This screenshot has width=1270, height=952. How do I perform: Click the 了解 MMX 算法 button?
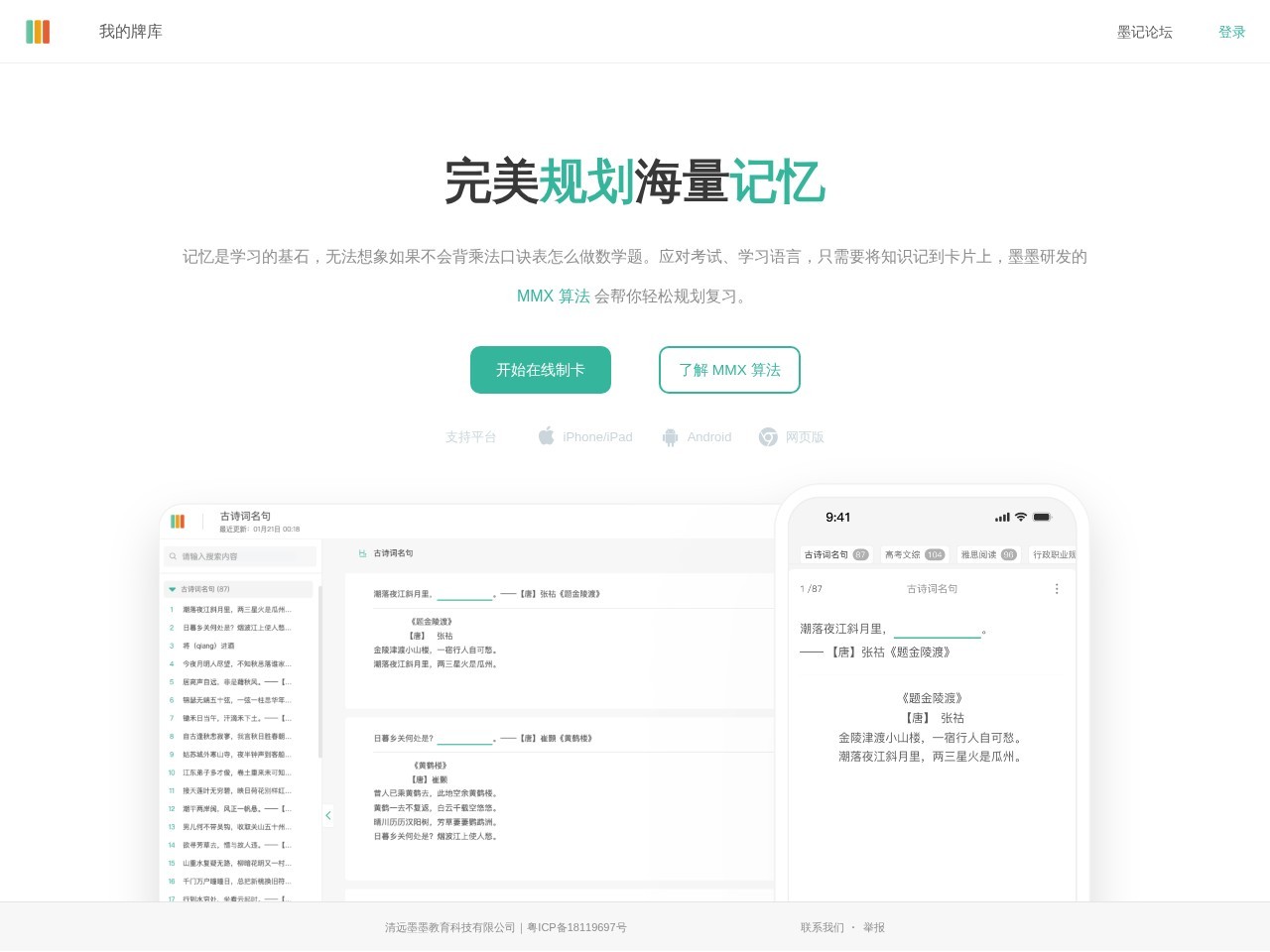(x=729, y=370)
